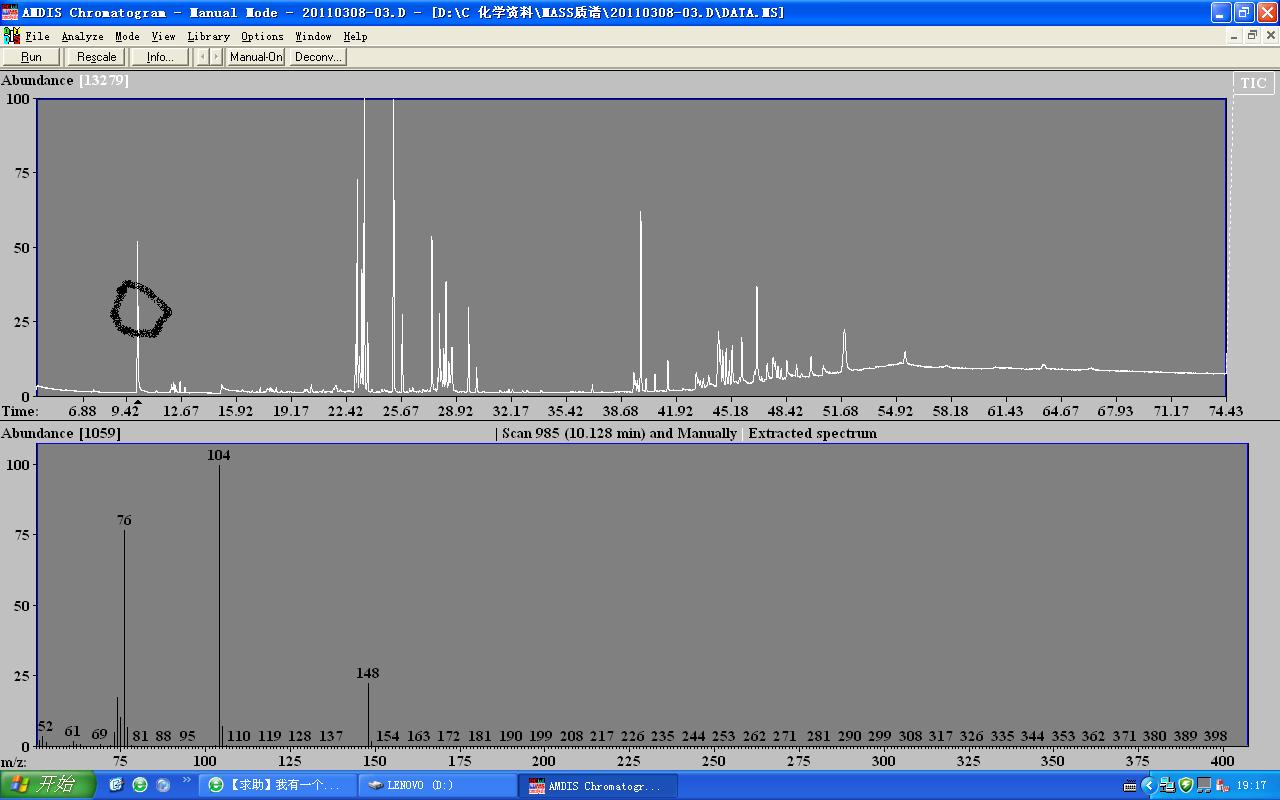This screenshot has width=1280, height=800.
Task: Click the 9.42 time axis label
Action: pyautogui.click(x=126, y=411)
